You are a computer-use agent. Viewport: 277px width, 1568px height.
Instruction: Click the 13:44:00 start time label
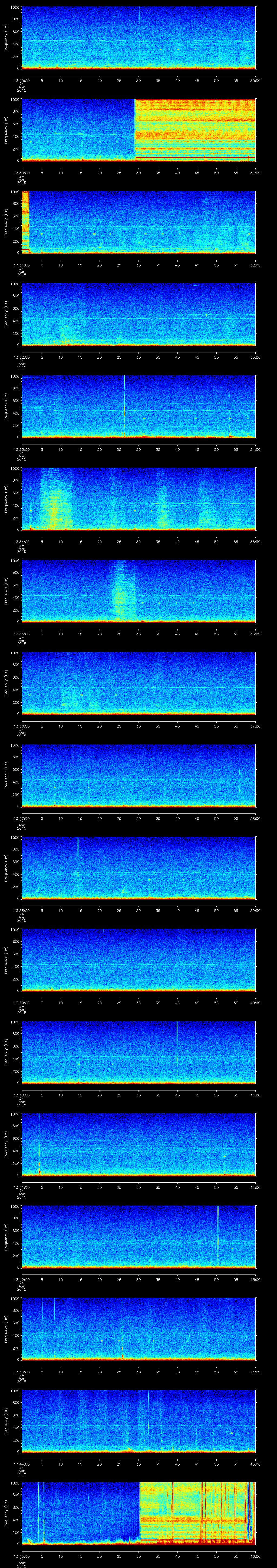pyautogui.click(x=21, y=1464)
